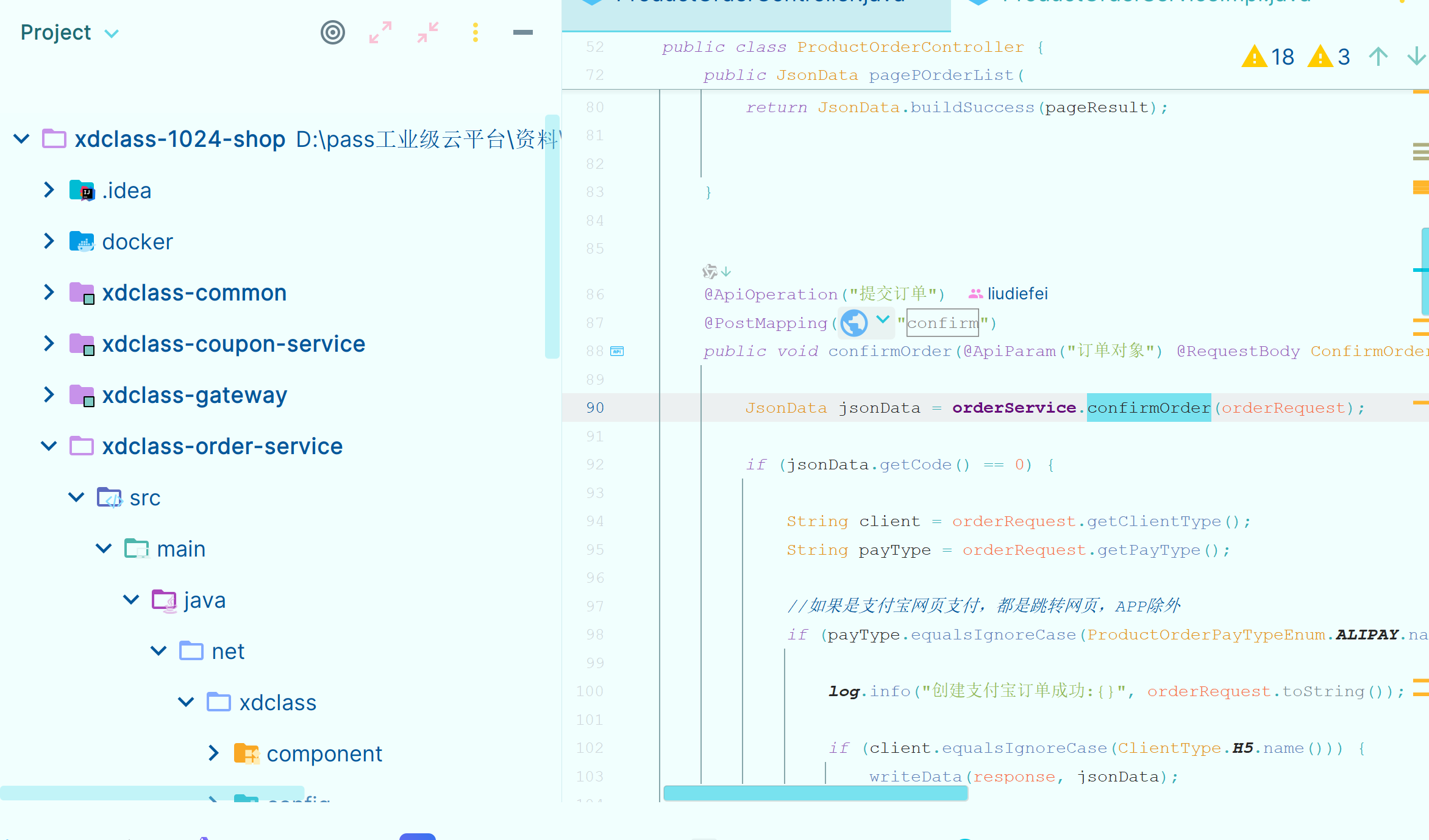Click the writeData call on line 103
Screen dimensions: 1429x840
(916, 777)
